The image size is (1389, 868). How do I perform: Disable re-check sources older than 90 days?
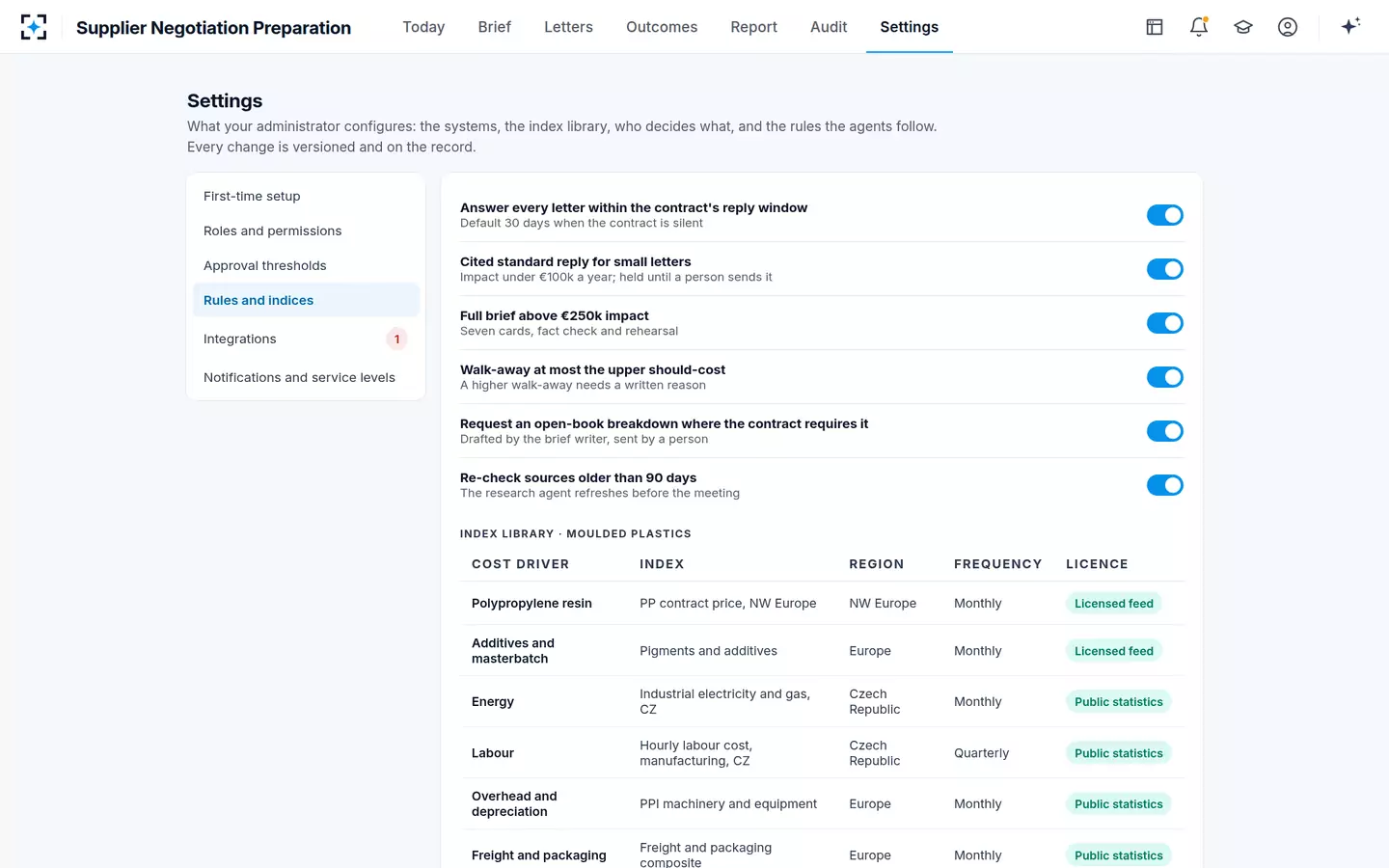(1165, 485)
